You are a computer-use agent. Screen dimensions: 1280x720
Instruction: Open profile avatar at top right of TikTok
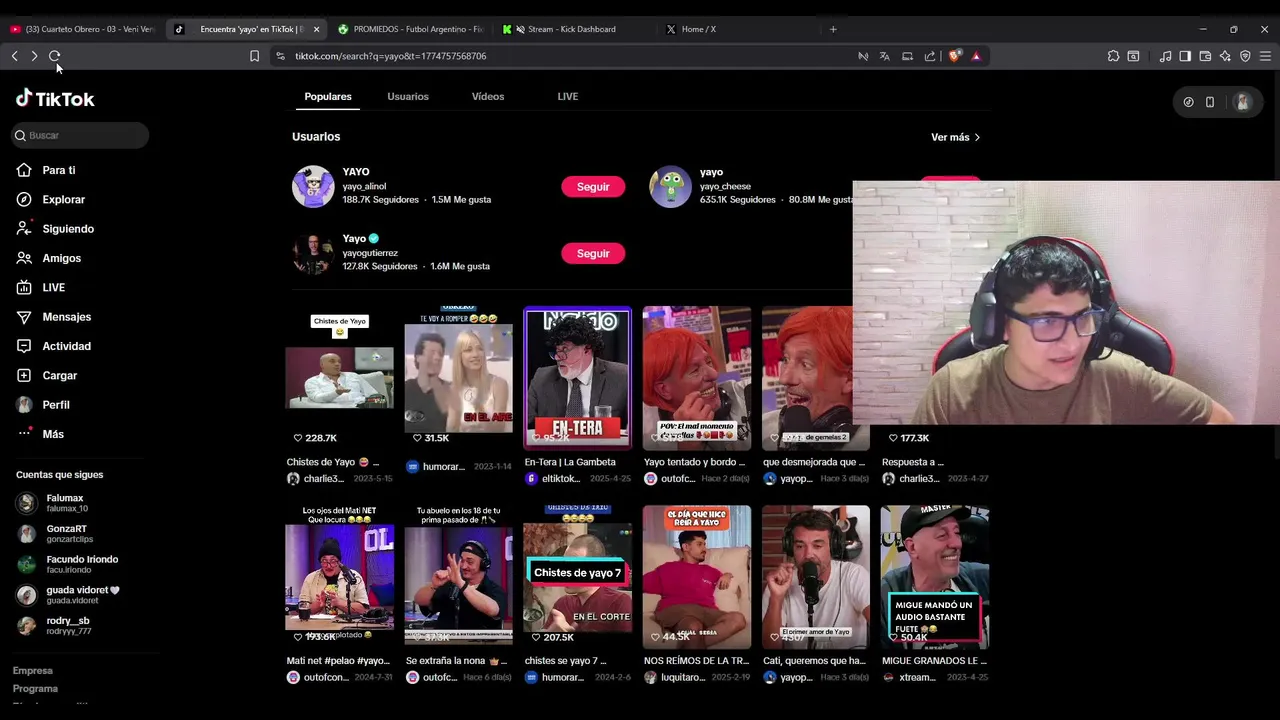click(x=1242, y=101)
